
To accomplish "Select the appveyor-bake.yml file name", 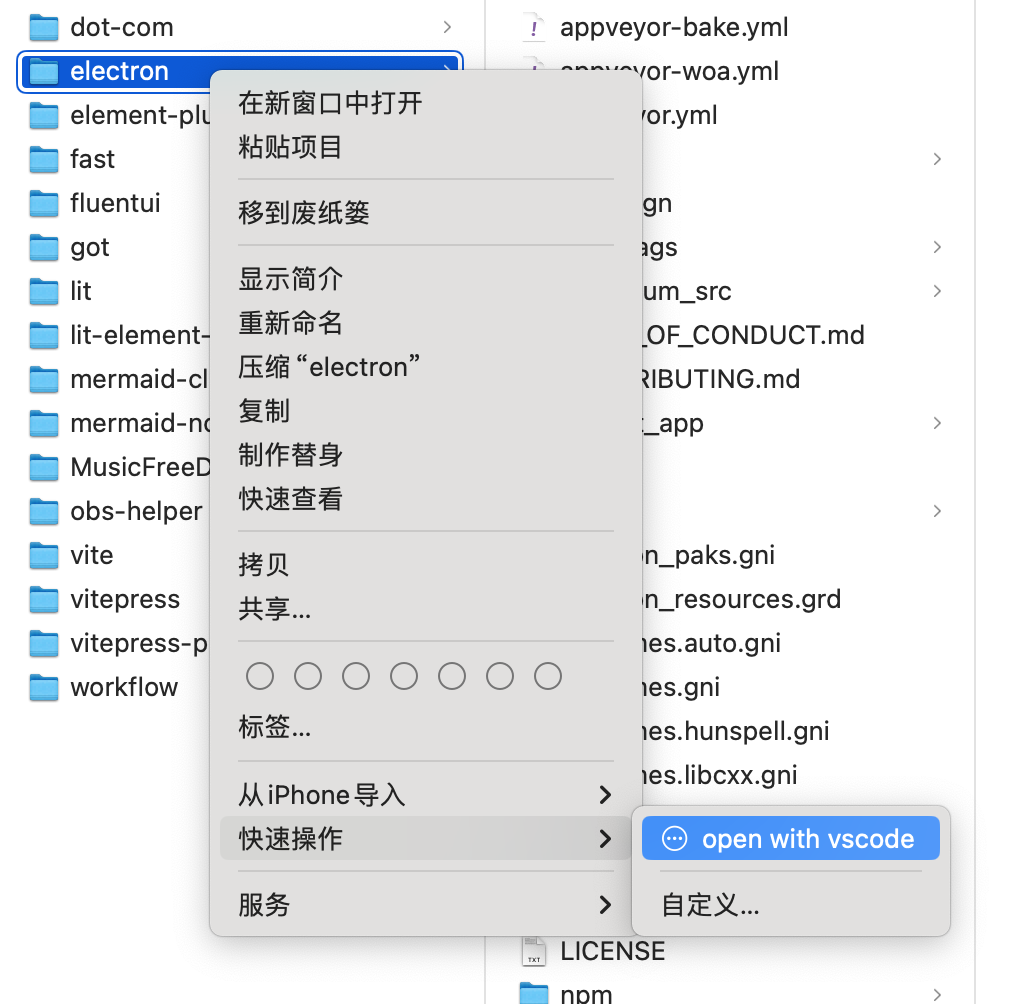I will point(674,27).
